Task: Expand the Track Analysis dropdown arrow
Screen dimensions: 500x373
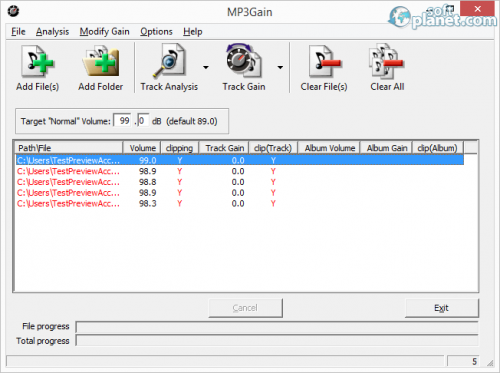Action: [206, 68]
